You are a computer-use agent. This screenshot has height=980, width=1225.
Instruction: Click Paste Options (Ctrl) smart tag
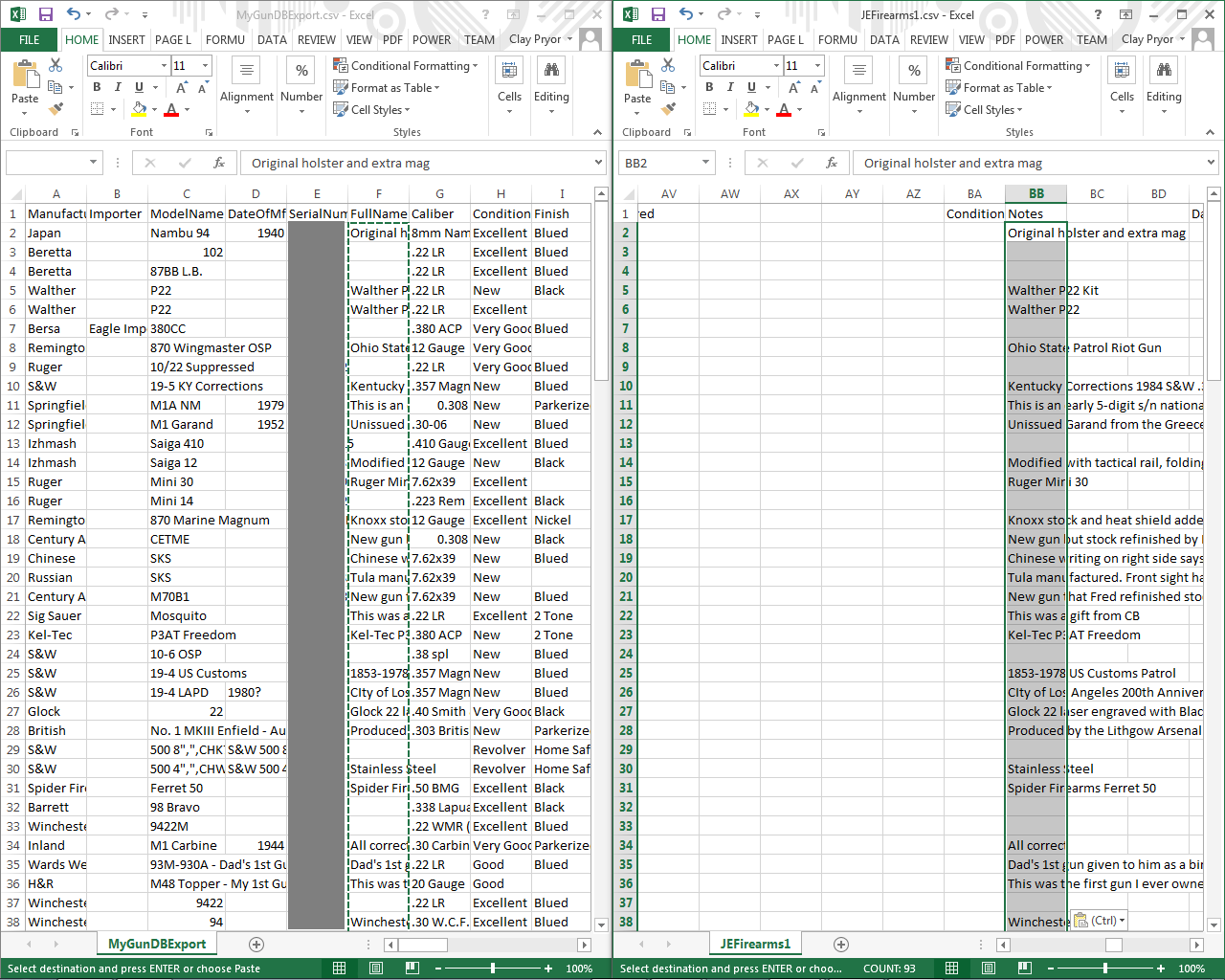(x=1099, y=921)
